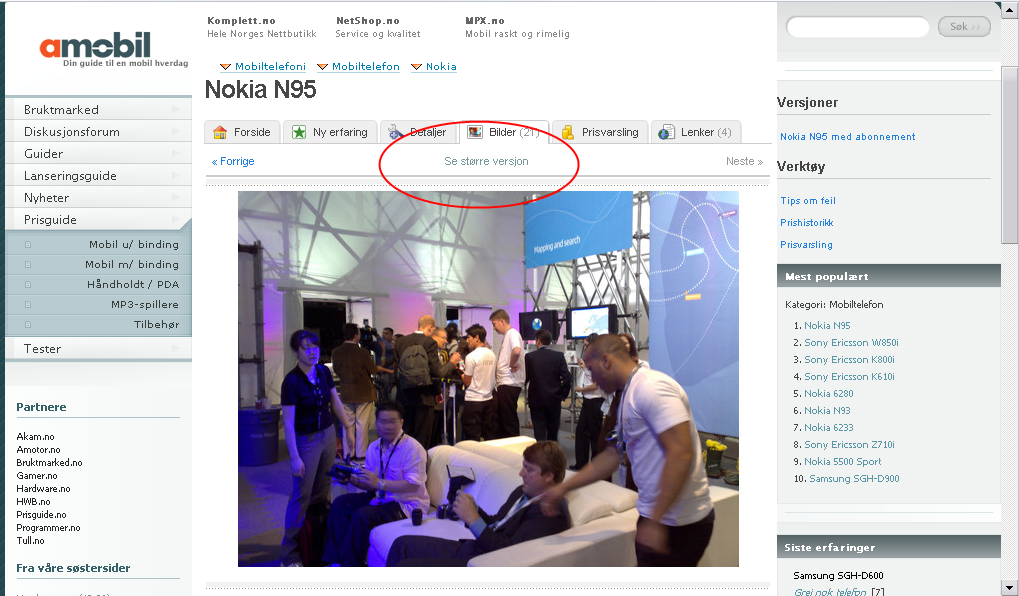Click the Tips om feil link
1019x596 pixels.
(x=808, y=201)
